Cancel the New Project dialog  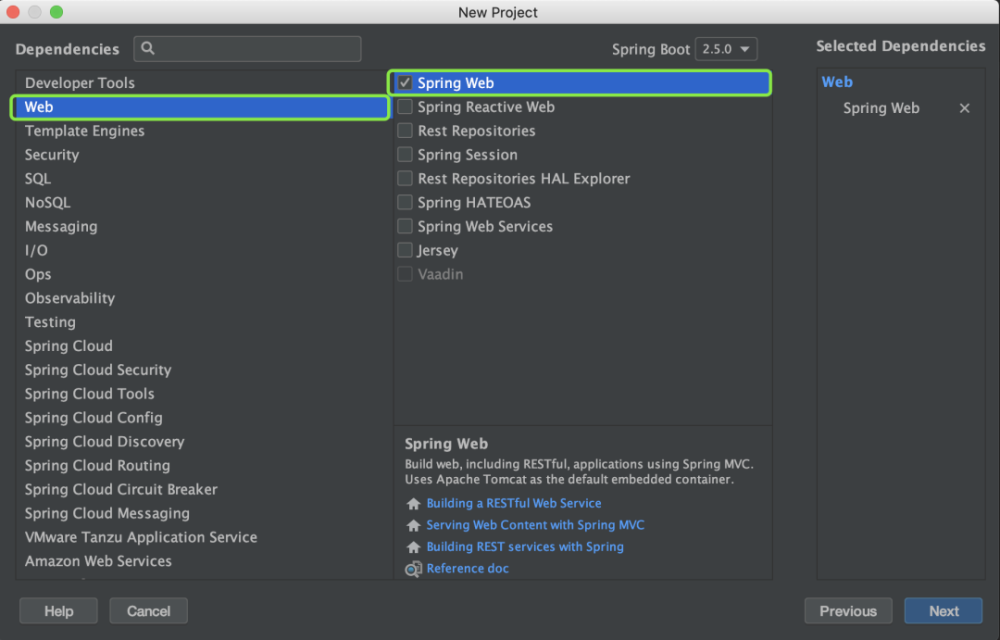tap(149, 611)
